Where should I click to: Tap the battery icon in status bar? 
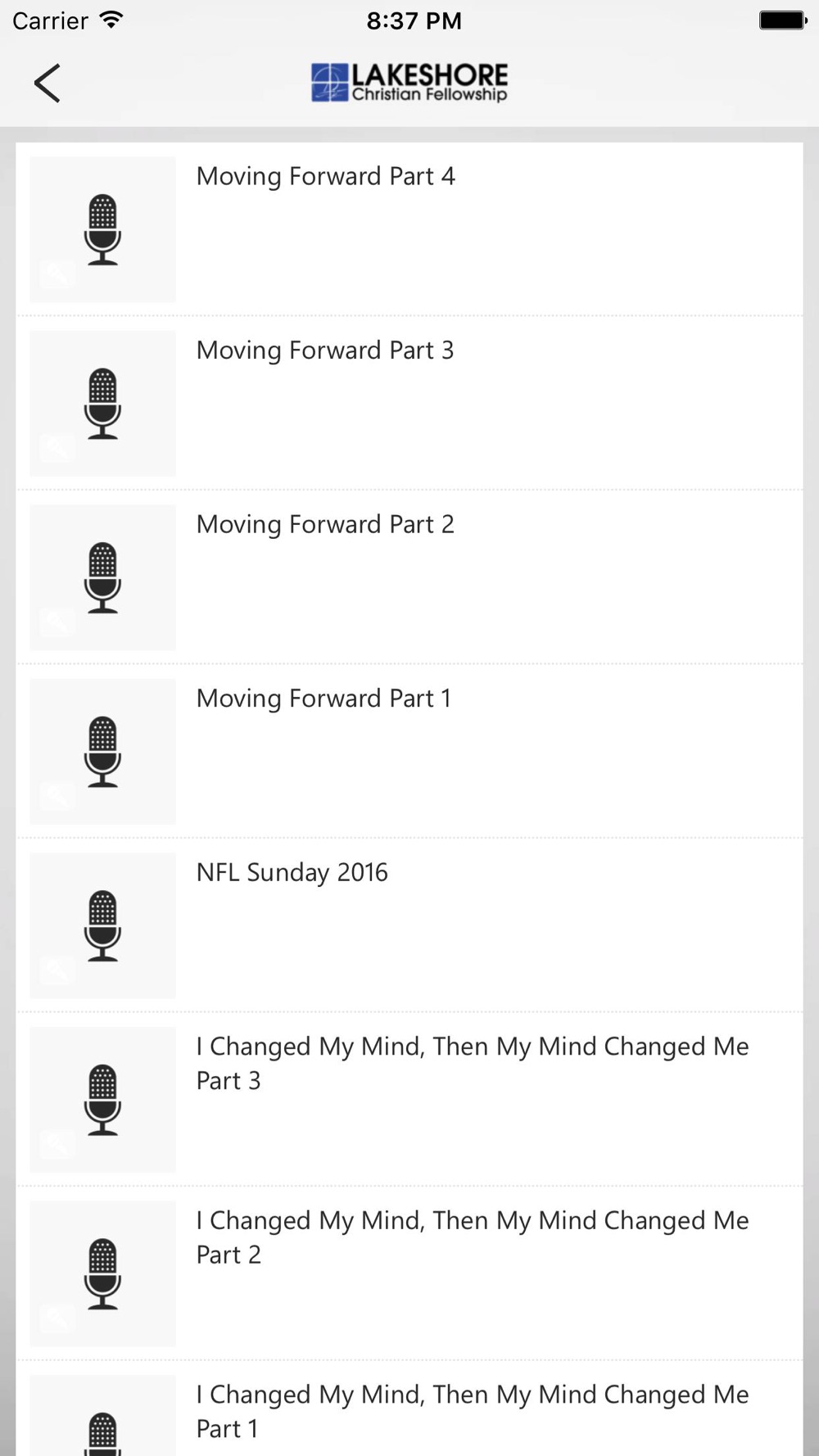click(x=782, y=20)
